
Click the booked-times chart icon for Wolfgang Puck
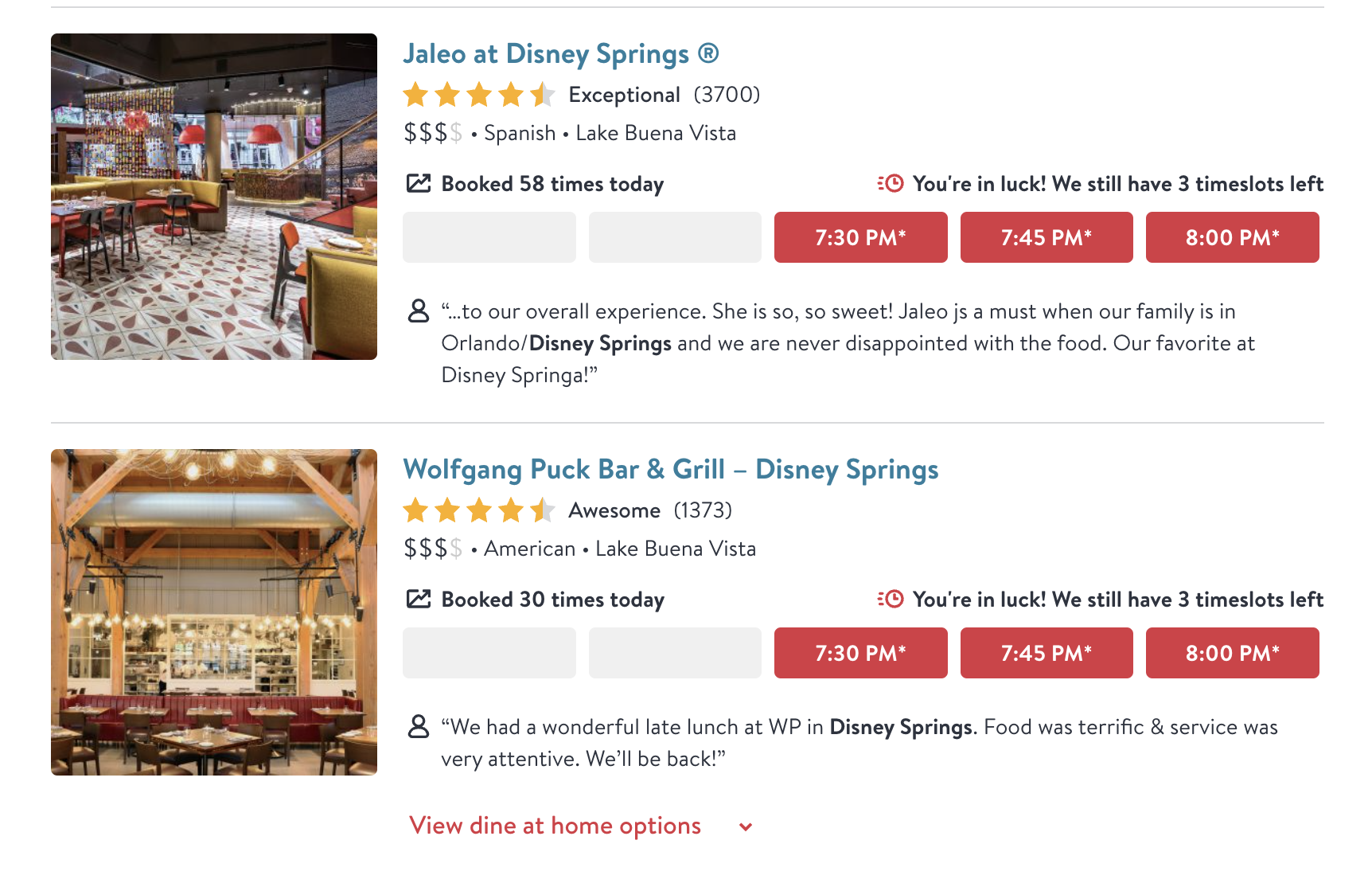click(x=419, y=600)
